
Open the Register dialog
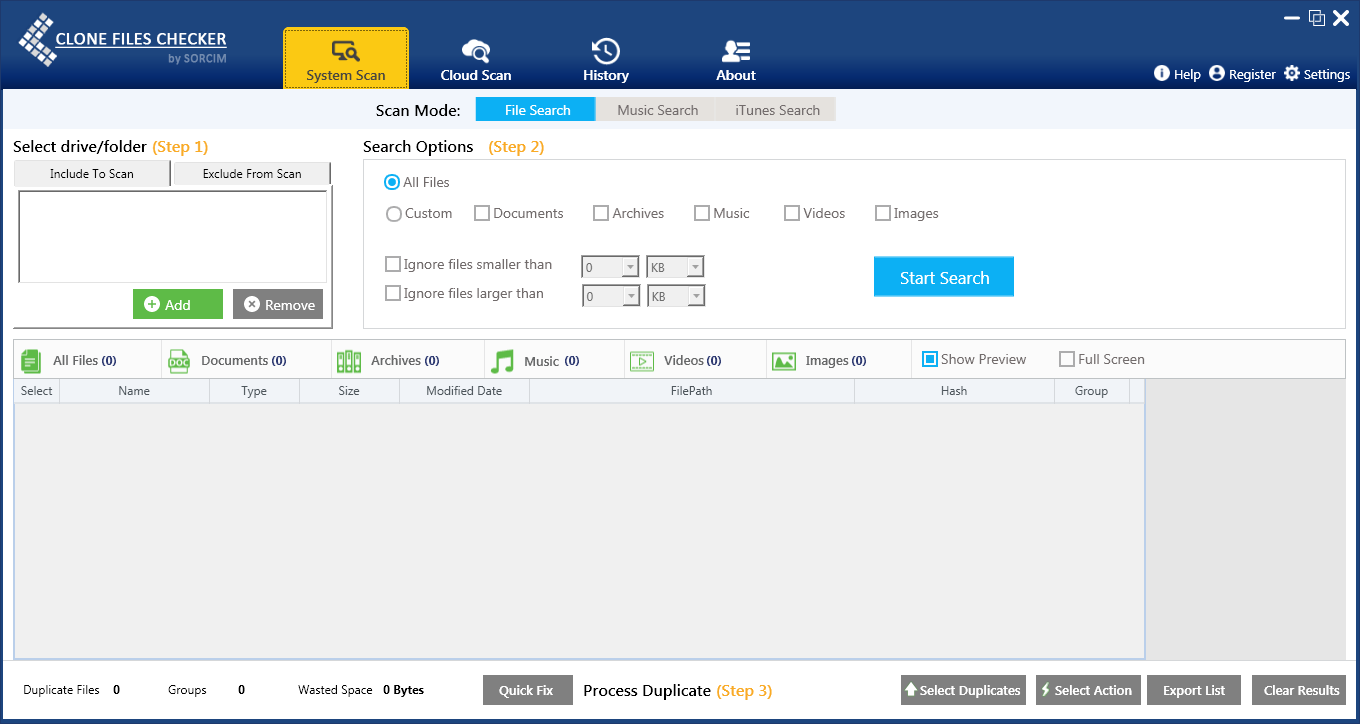tap(1242, 73)
